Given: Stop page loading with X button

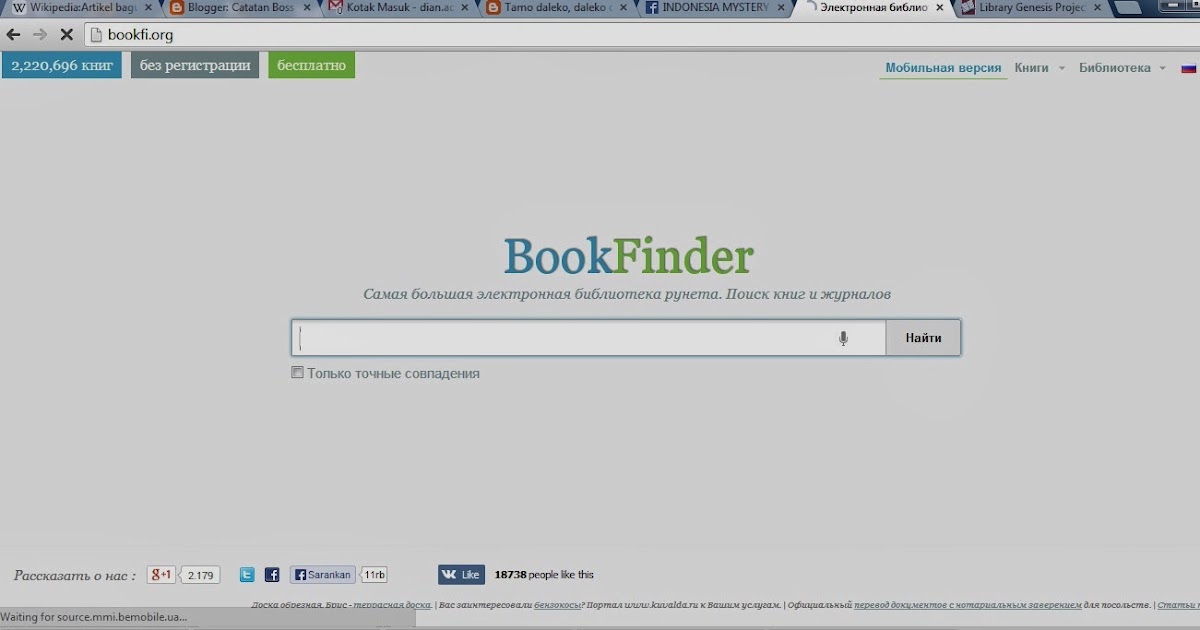Looking at the screenshot, I should point(66,34).
